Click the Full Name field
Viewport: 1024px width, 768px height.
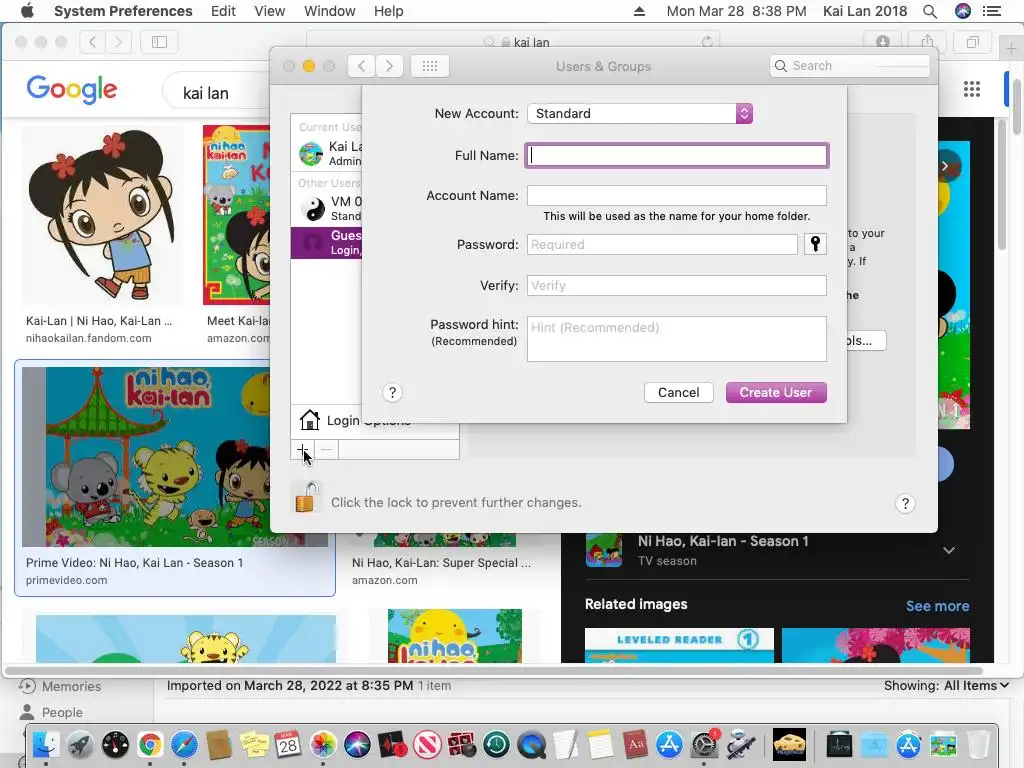677,155
